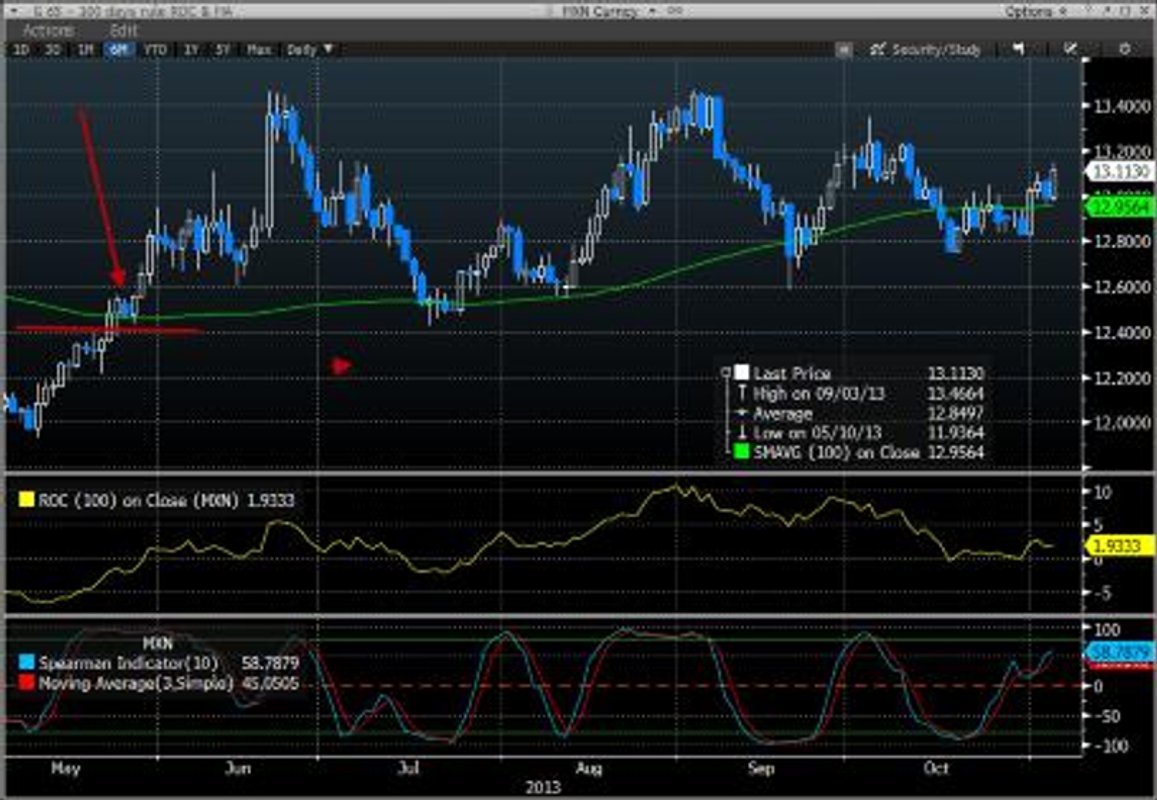
Task: Open chart settings with the gear icon
Action: point(1125,49)
